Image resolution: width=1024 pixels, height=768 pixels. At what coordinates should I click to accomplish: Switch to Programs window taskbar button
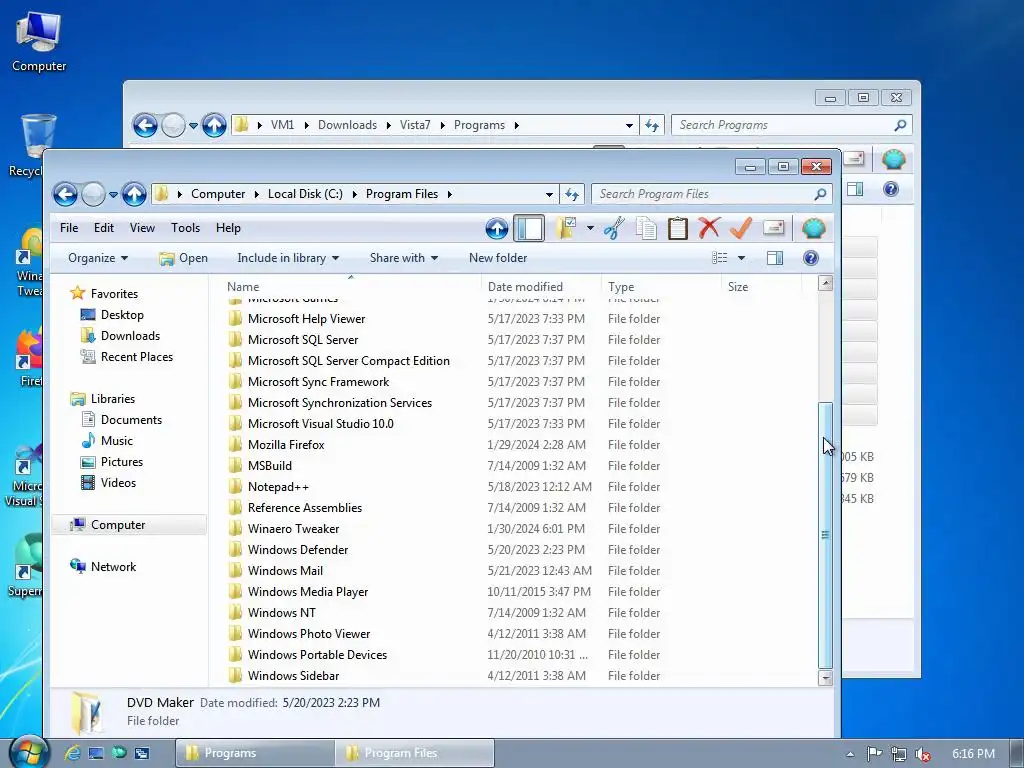click(x=255, y=753)
